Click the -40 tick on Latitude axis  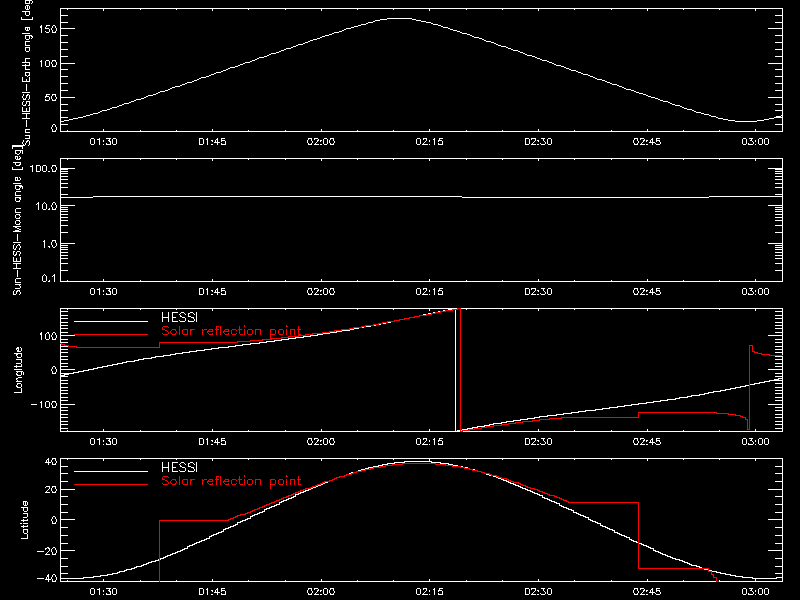point(47,579)
